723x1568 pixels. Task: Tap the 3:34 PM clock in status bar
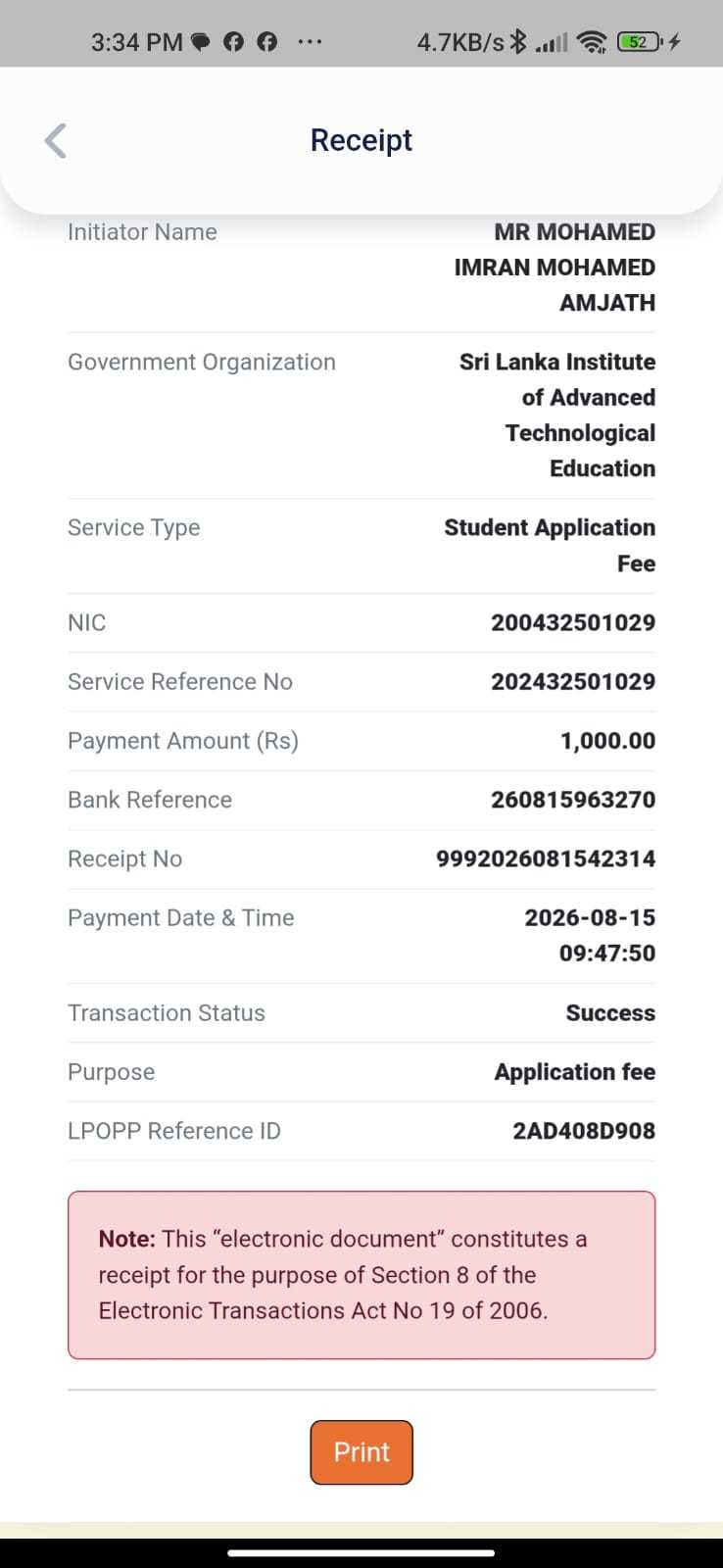(137, 42)
